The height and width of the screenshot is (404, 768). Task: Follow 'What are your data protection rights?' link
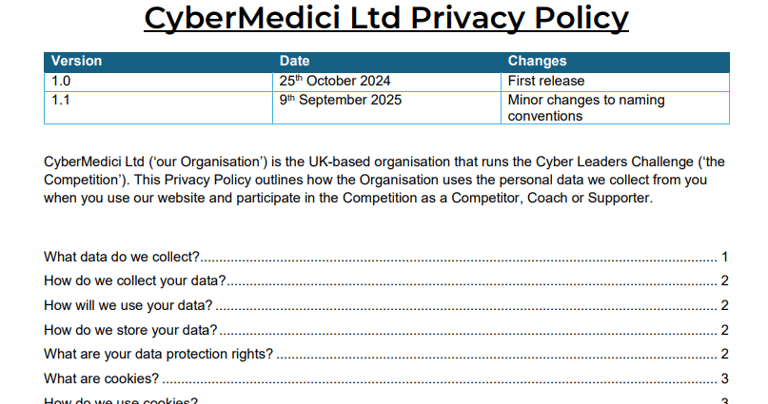[x=386, y=354]
